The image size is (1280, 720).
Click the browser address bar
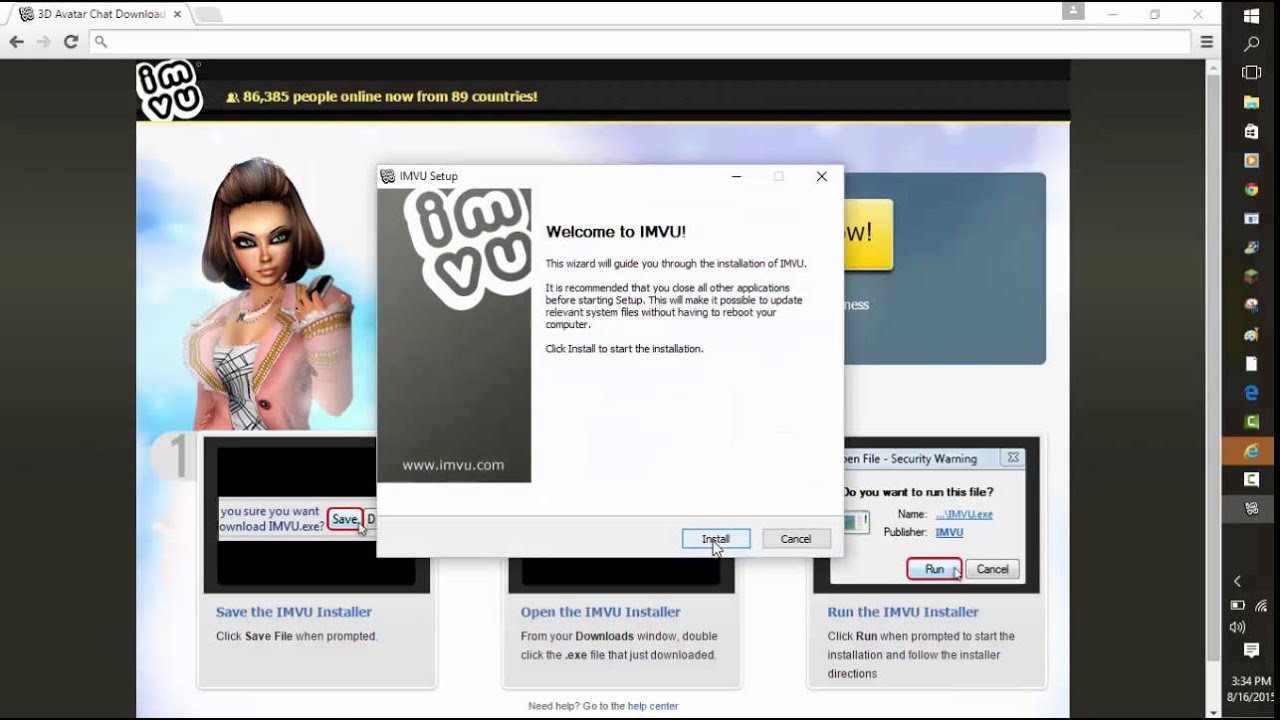point(640,42)
